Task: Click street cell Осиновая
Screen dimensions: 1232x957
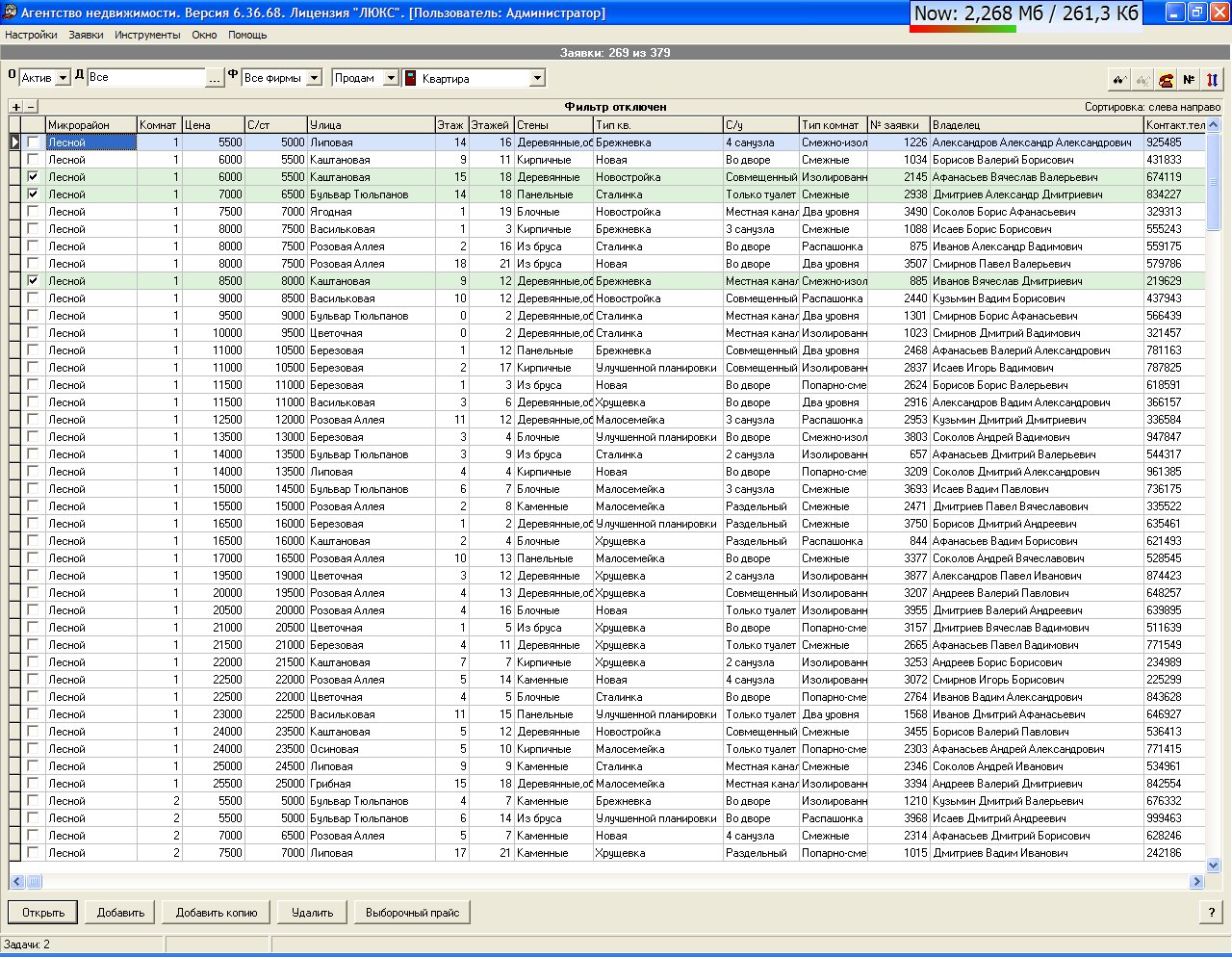Action: coord(372,749)
